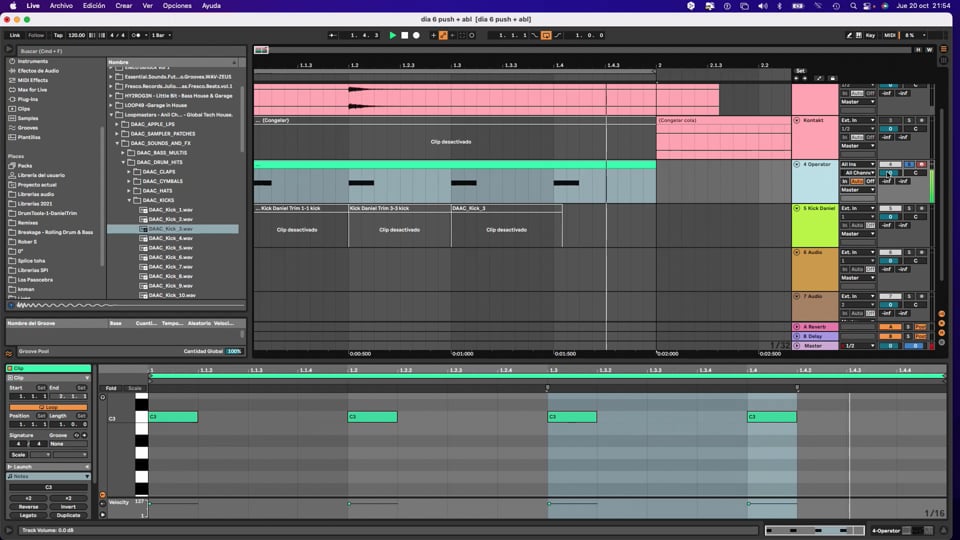Toggle the Scale button next to Fold

pos(135,388)
